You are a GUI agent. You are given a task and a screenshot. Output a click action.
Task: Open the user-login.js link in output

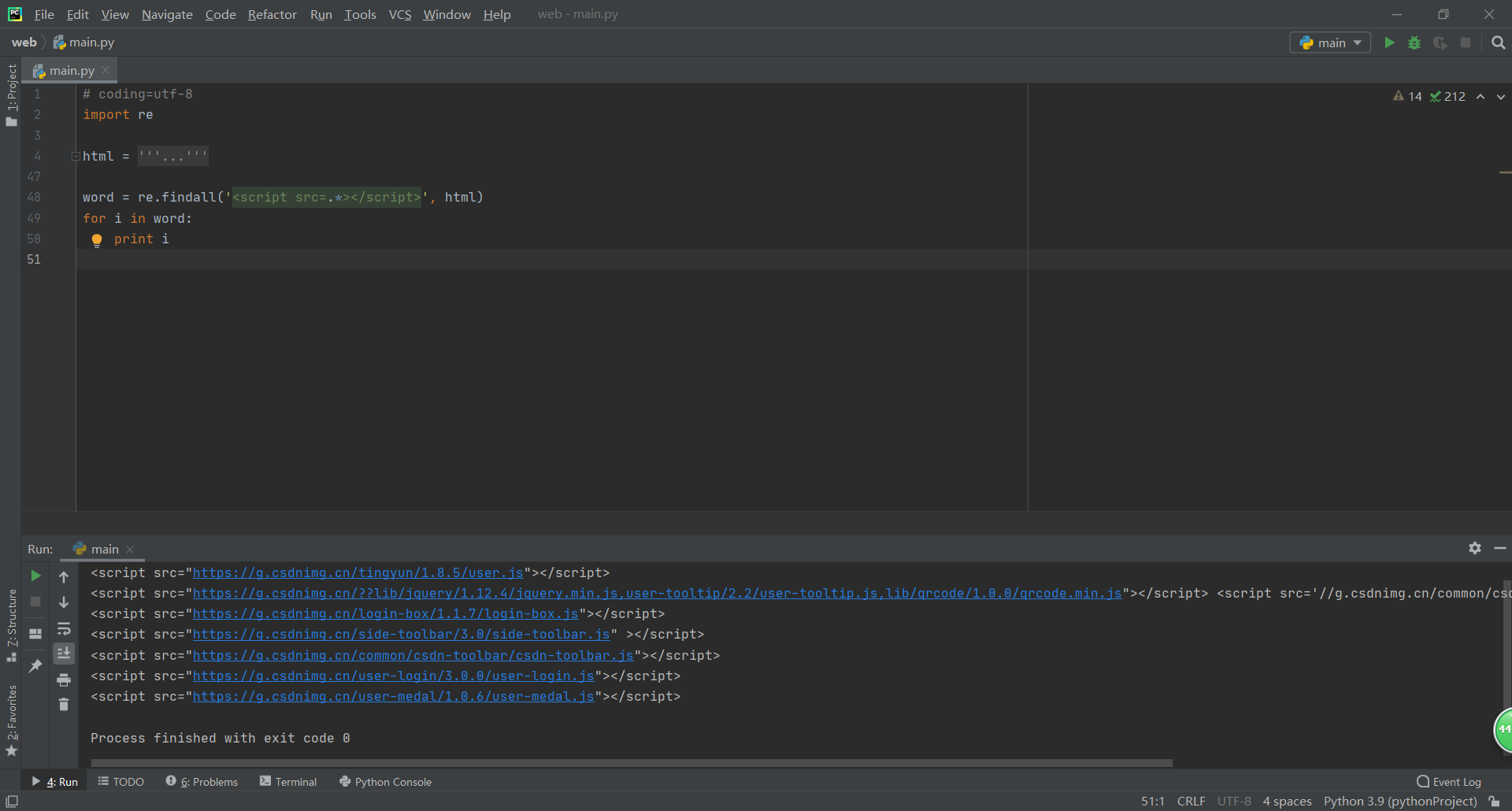tap(394, 676)
